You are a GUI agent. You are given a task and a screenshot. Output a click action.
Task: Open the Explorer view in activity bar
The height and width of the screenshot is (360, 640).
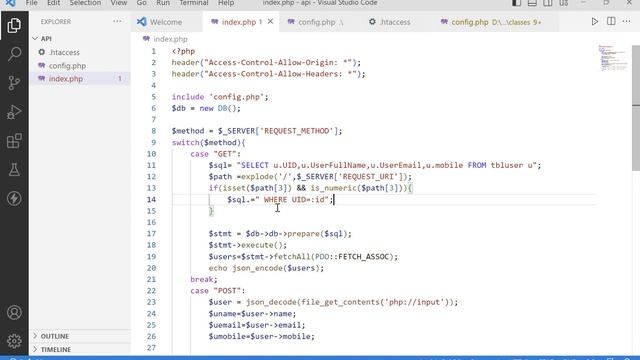(14, 26)
